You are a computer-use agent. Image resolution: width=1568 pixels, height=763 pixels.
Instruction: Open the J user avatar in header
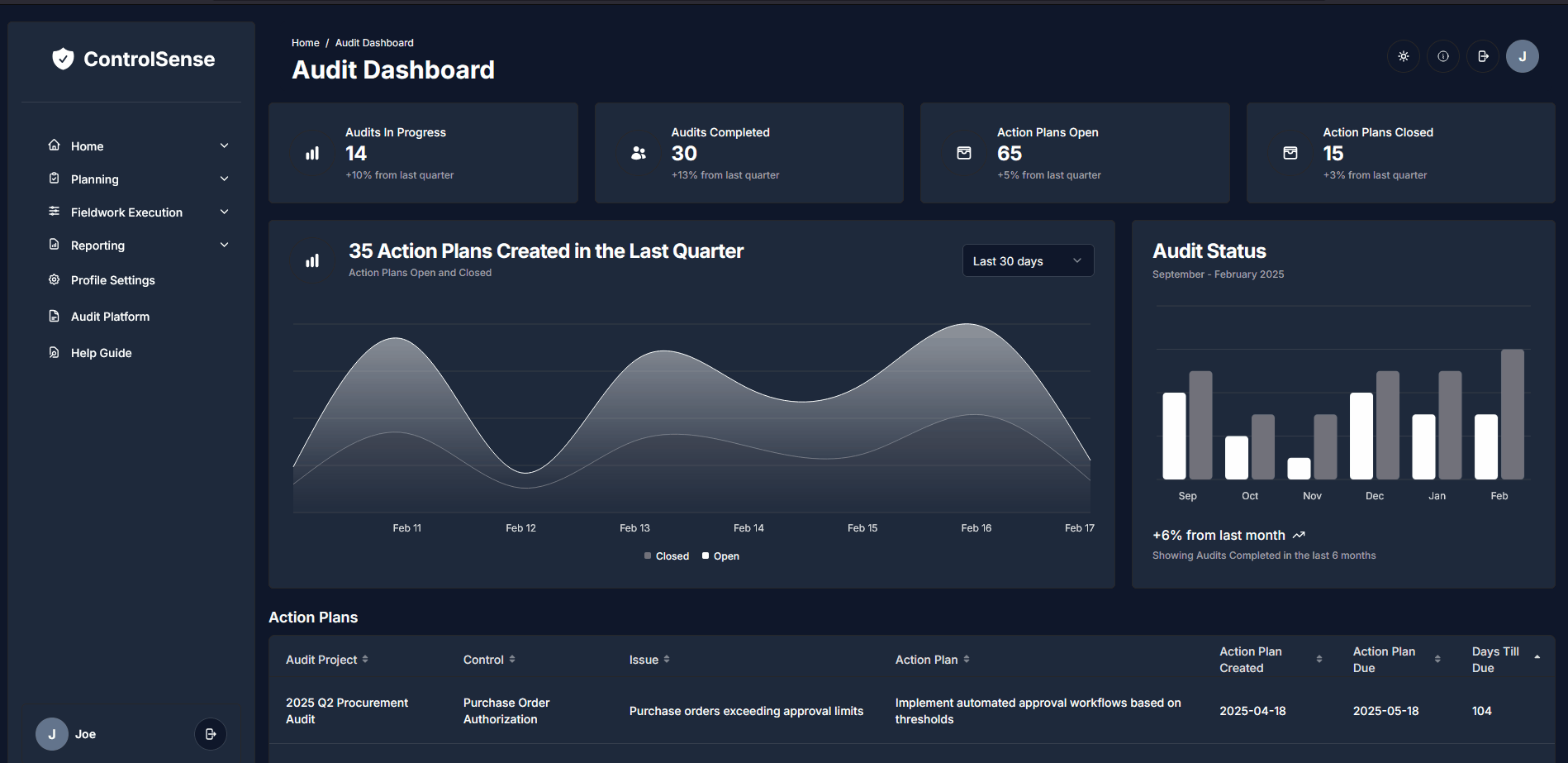coord(1522,56)
